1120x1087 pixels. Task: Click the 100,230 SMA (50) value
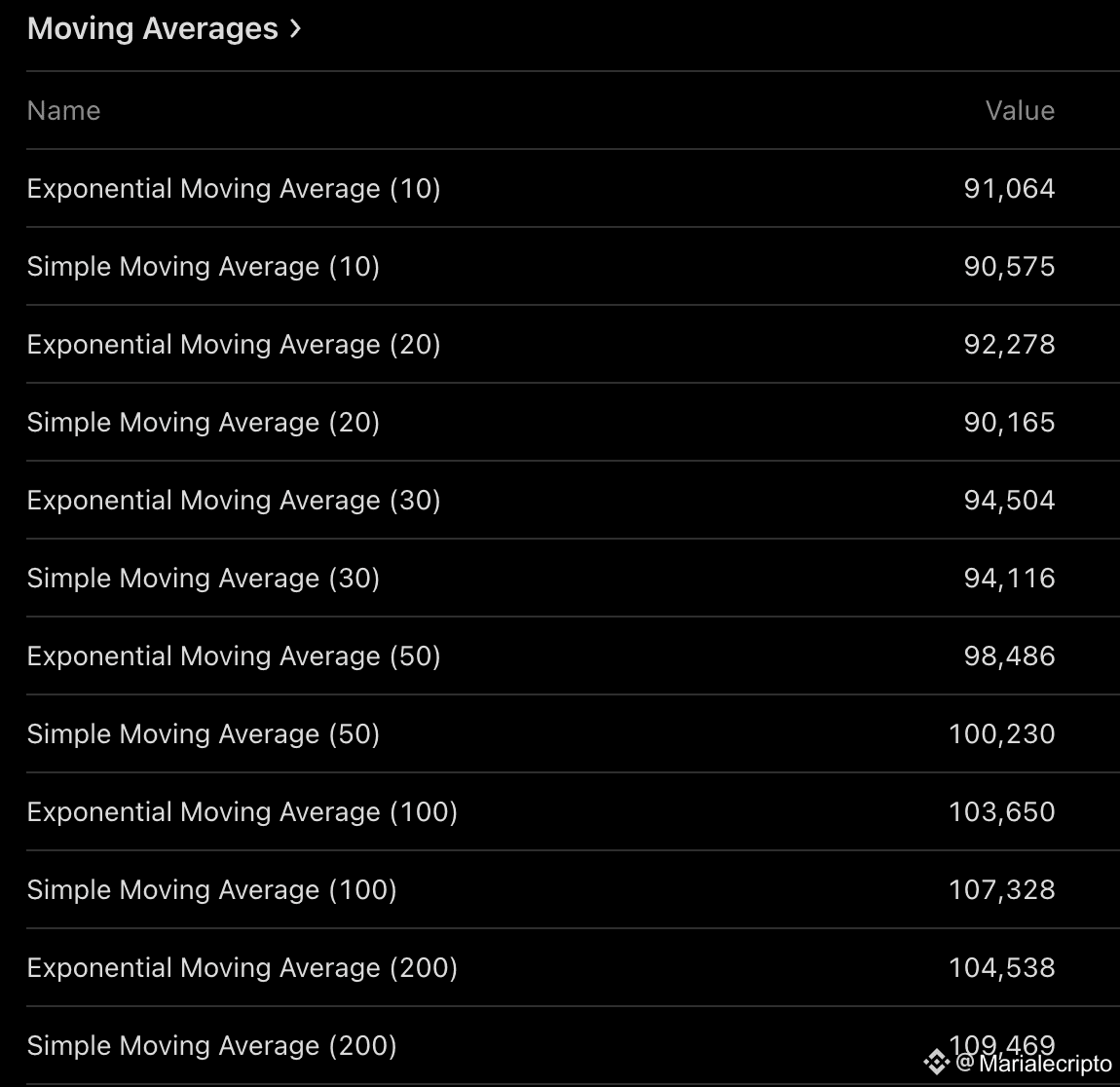1001,734
